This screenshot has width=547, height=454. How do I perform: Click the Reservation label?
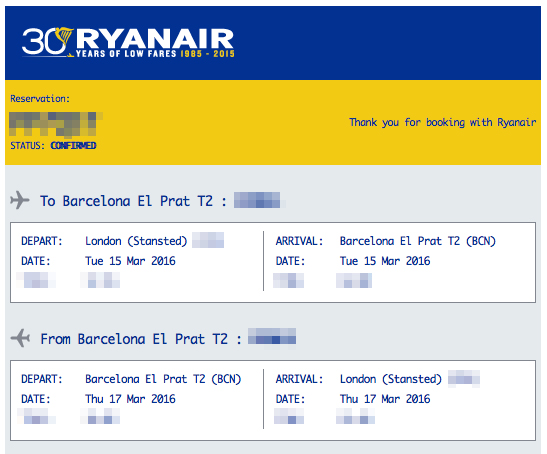coord(40,99)
